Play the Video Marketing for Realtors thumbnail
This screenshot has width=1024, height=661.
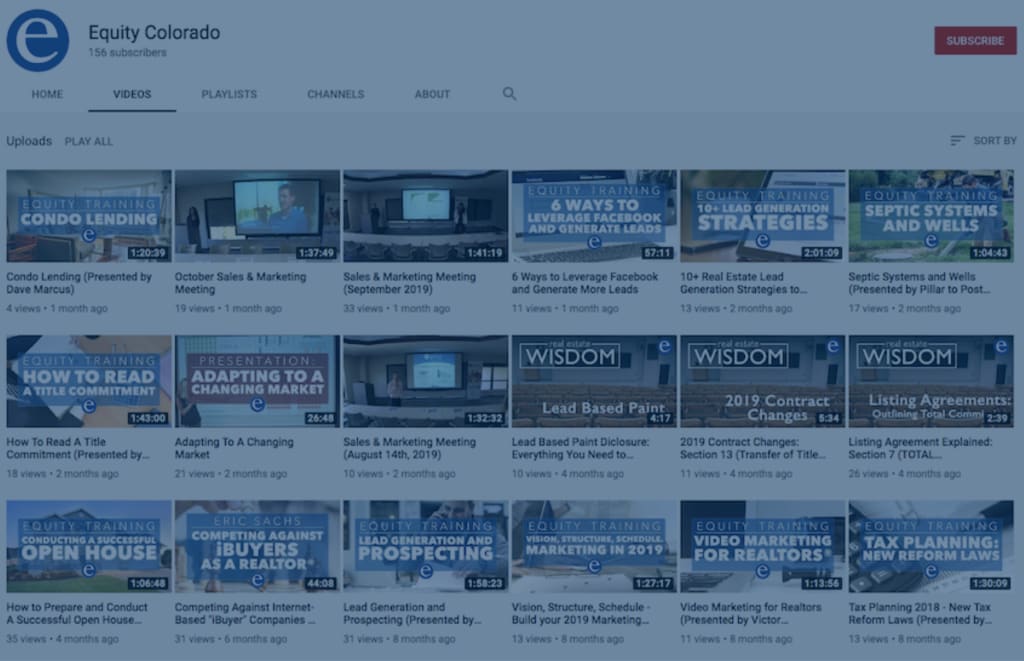(763, 545)
